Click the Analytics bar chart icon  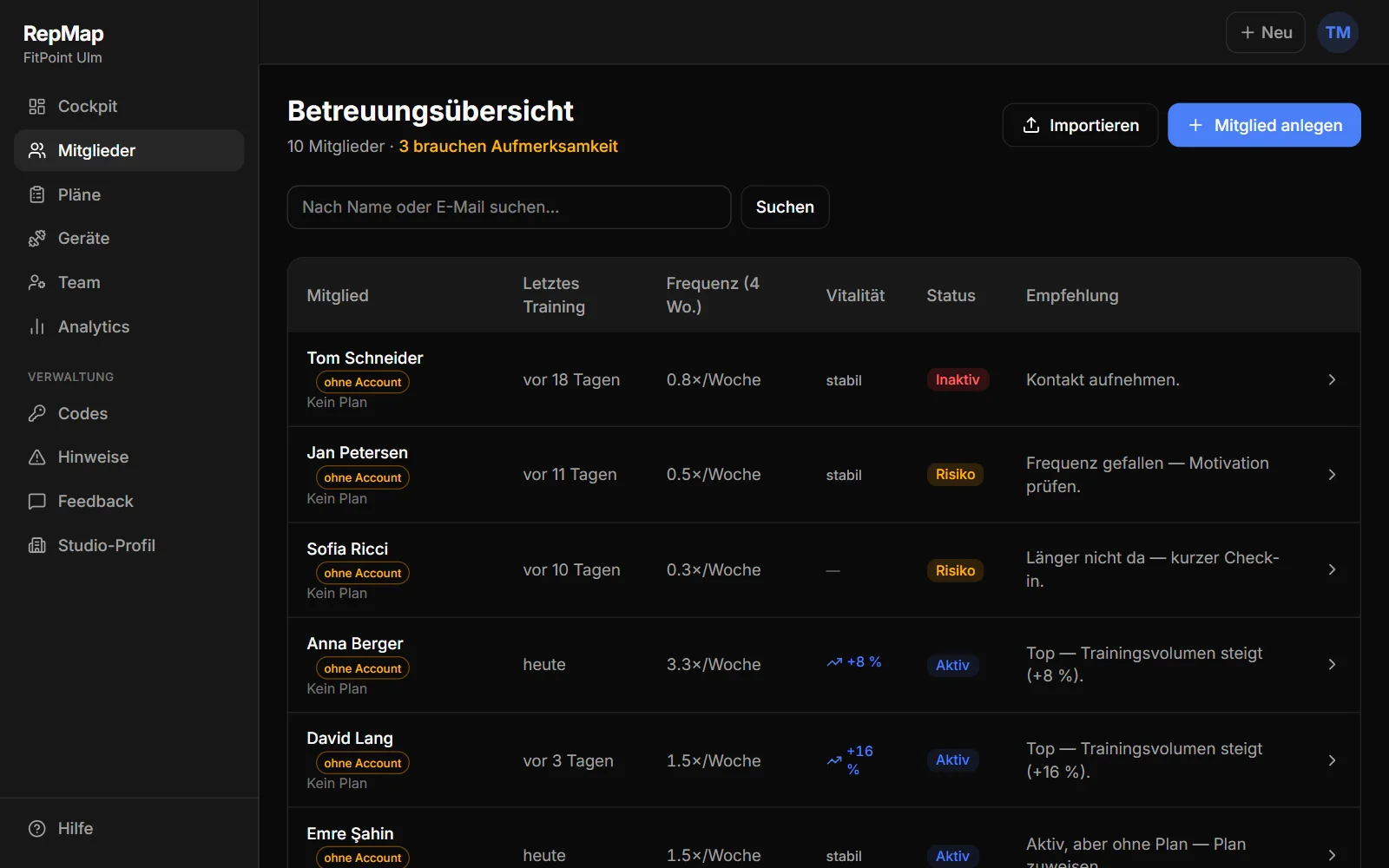pyautogui.click(x=36, y=327)
